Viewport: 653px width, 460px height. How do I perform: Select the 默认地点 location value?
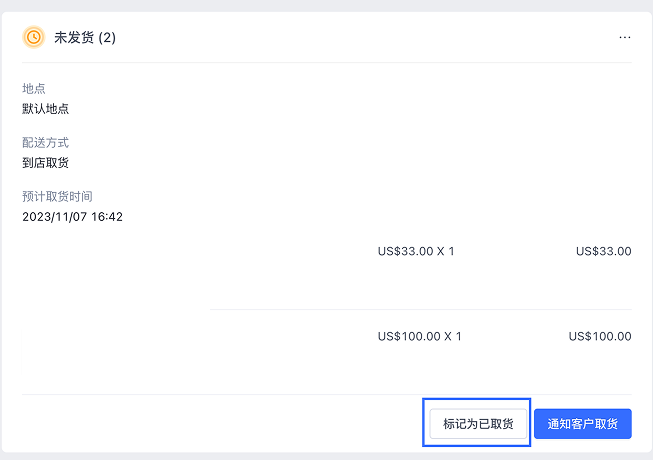[x=46, y=108]
